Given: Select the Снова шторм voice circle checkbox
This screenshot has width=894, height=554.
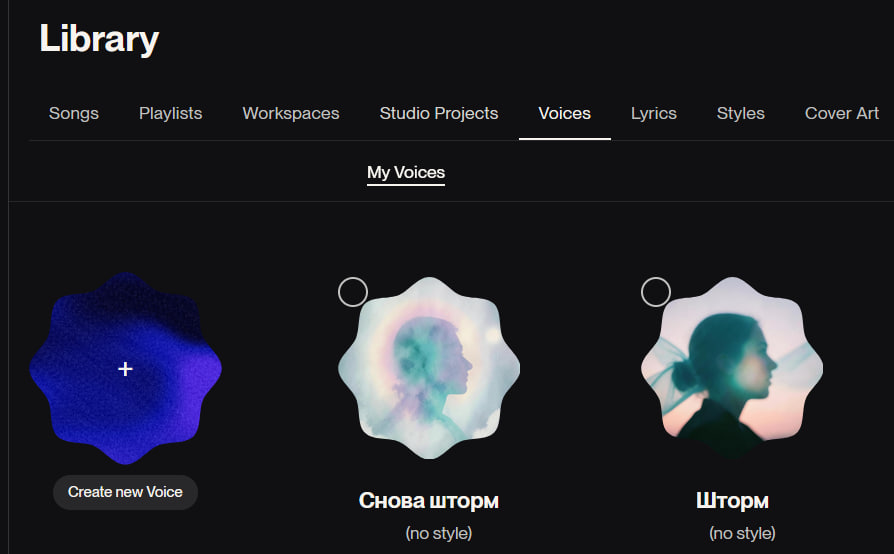Looking at the screenshot, I should click(x=353, y=292).
